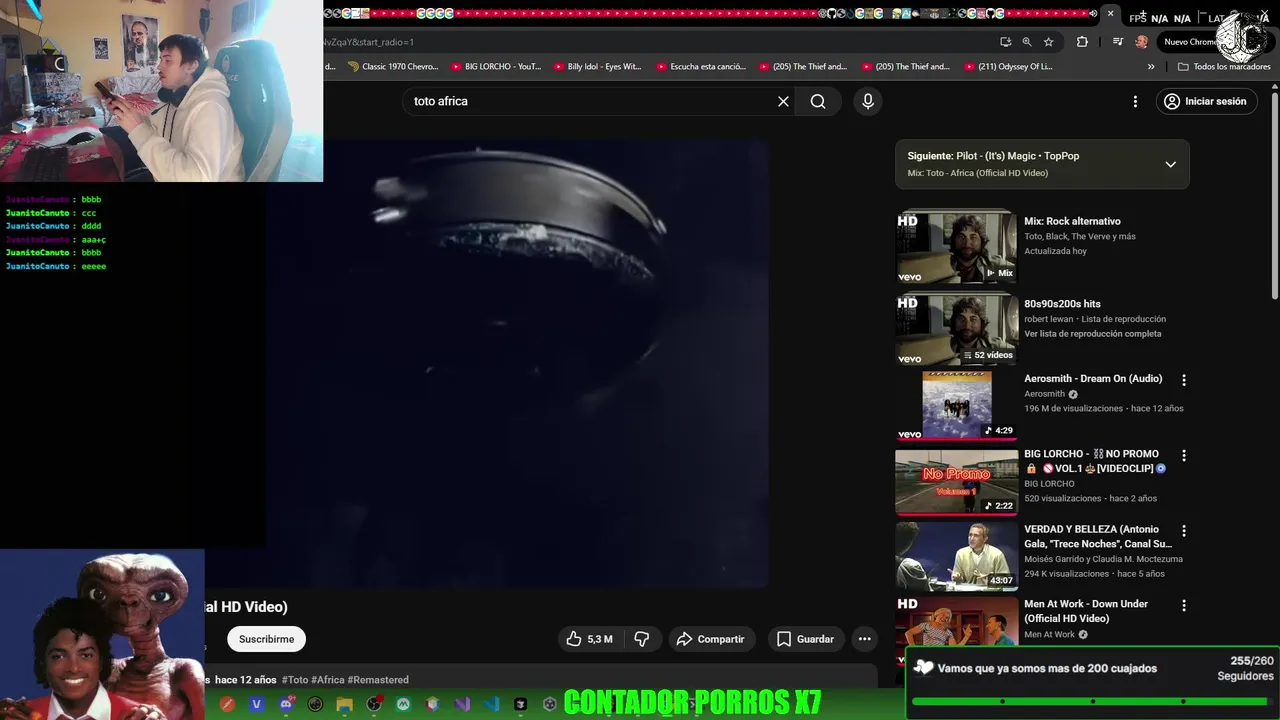Open 80s90s200s hits playlist thumbnail

coord(956,329)
